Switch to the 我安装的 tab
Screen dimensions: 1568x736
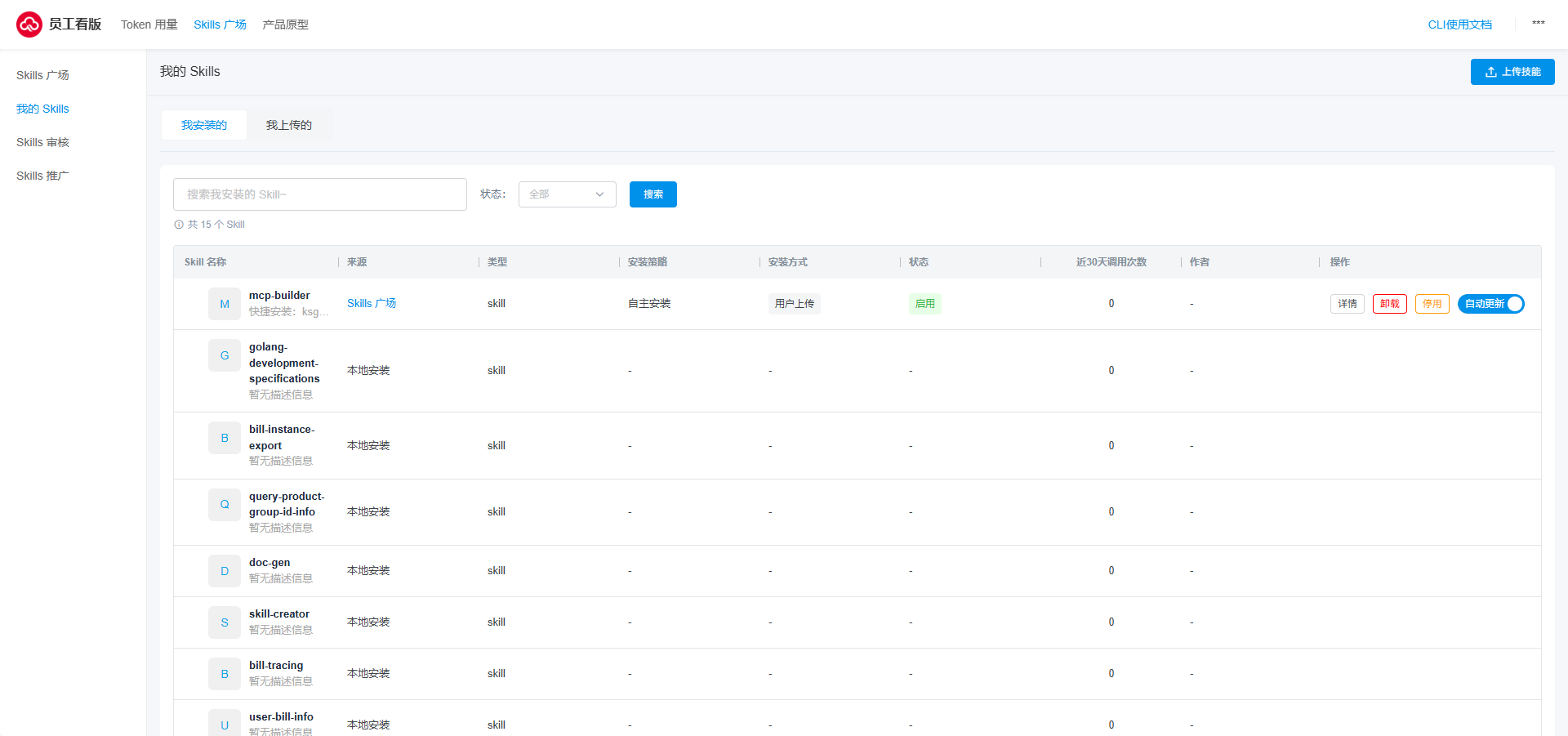coord(204,125)
